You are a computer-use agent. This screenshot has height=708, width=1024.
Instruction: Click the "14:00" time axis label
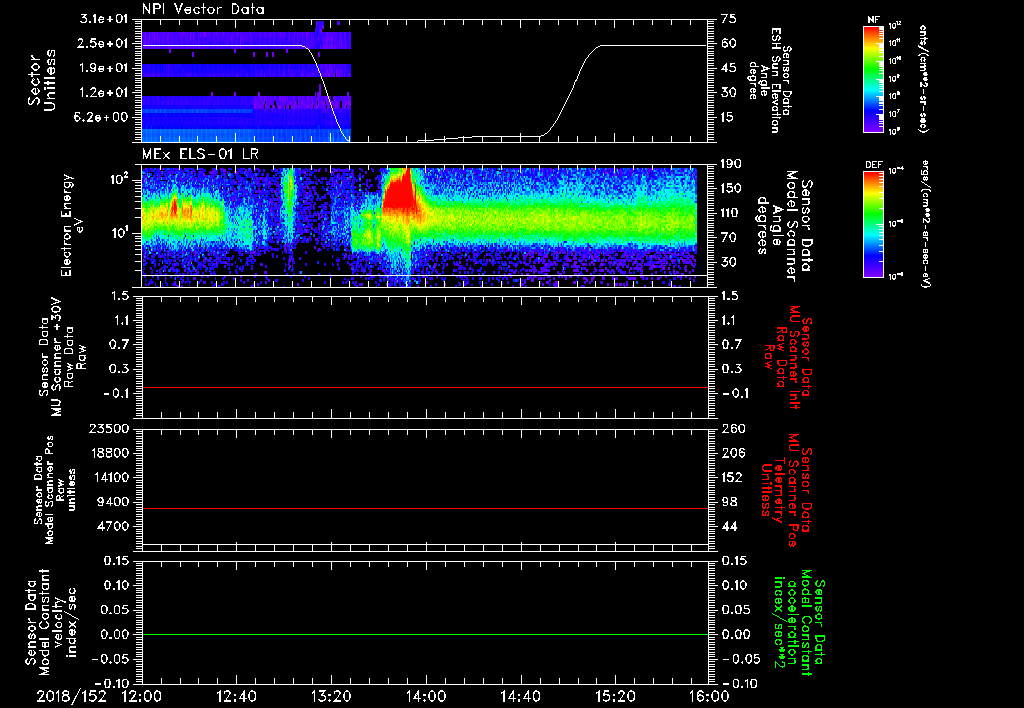426,697
